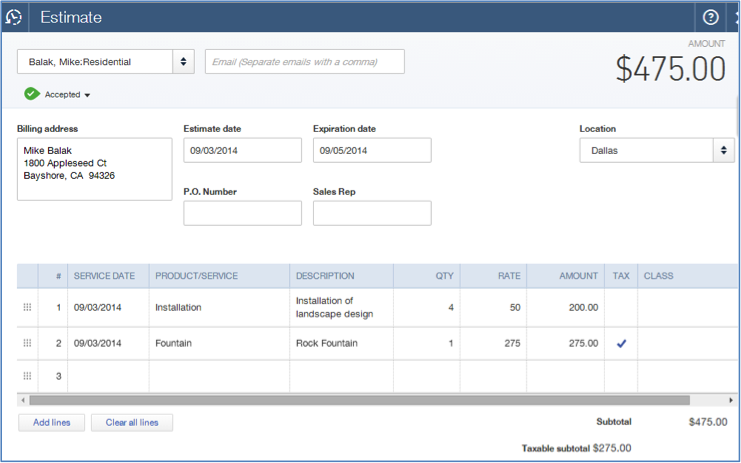Click the customer name field Balak, Mike:Residential
741x463 pixels.
click(x=95, y=61)
